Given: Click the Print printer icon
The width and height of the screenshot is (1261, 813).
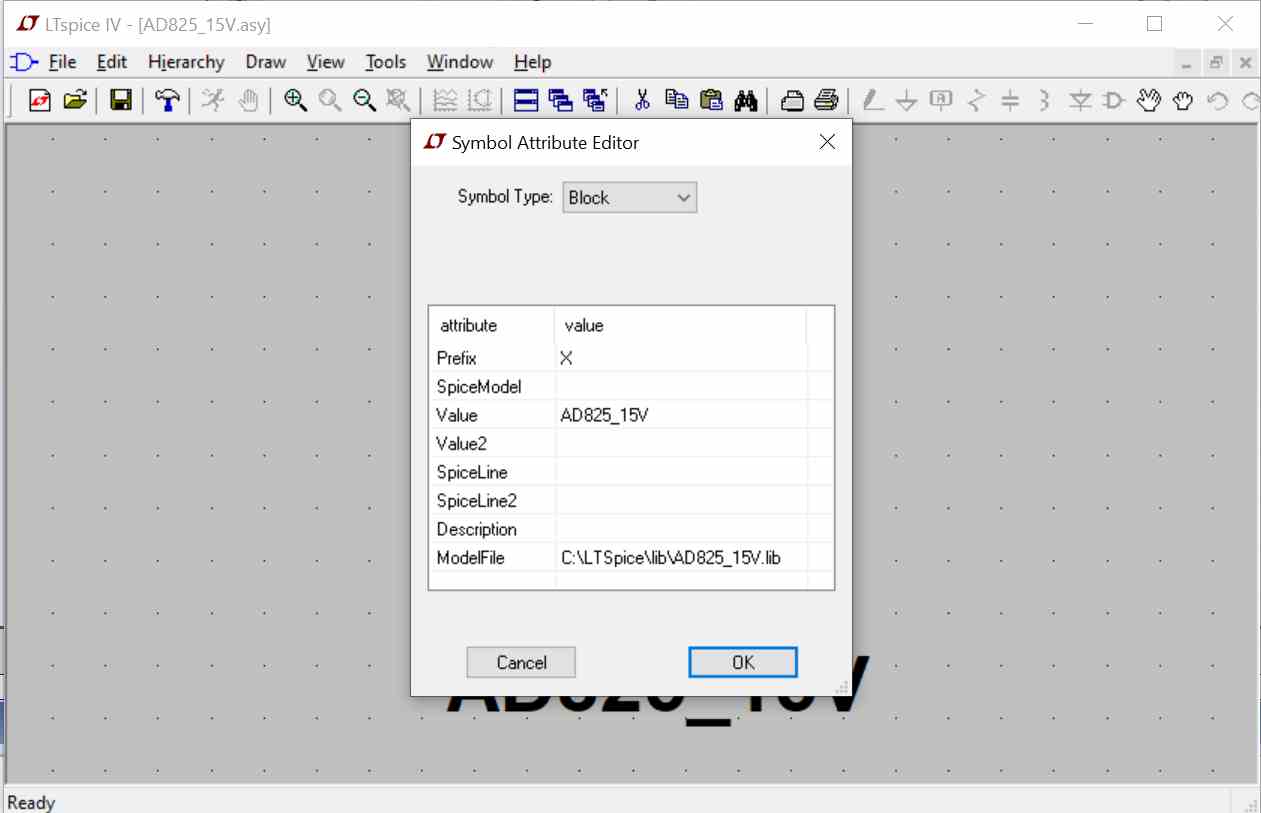Looking at the screenshot, I should [x=826, y=100].
